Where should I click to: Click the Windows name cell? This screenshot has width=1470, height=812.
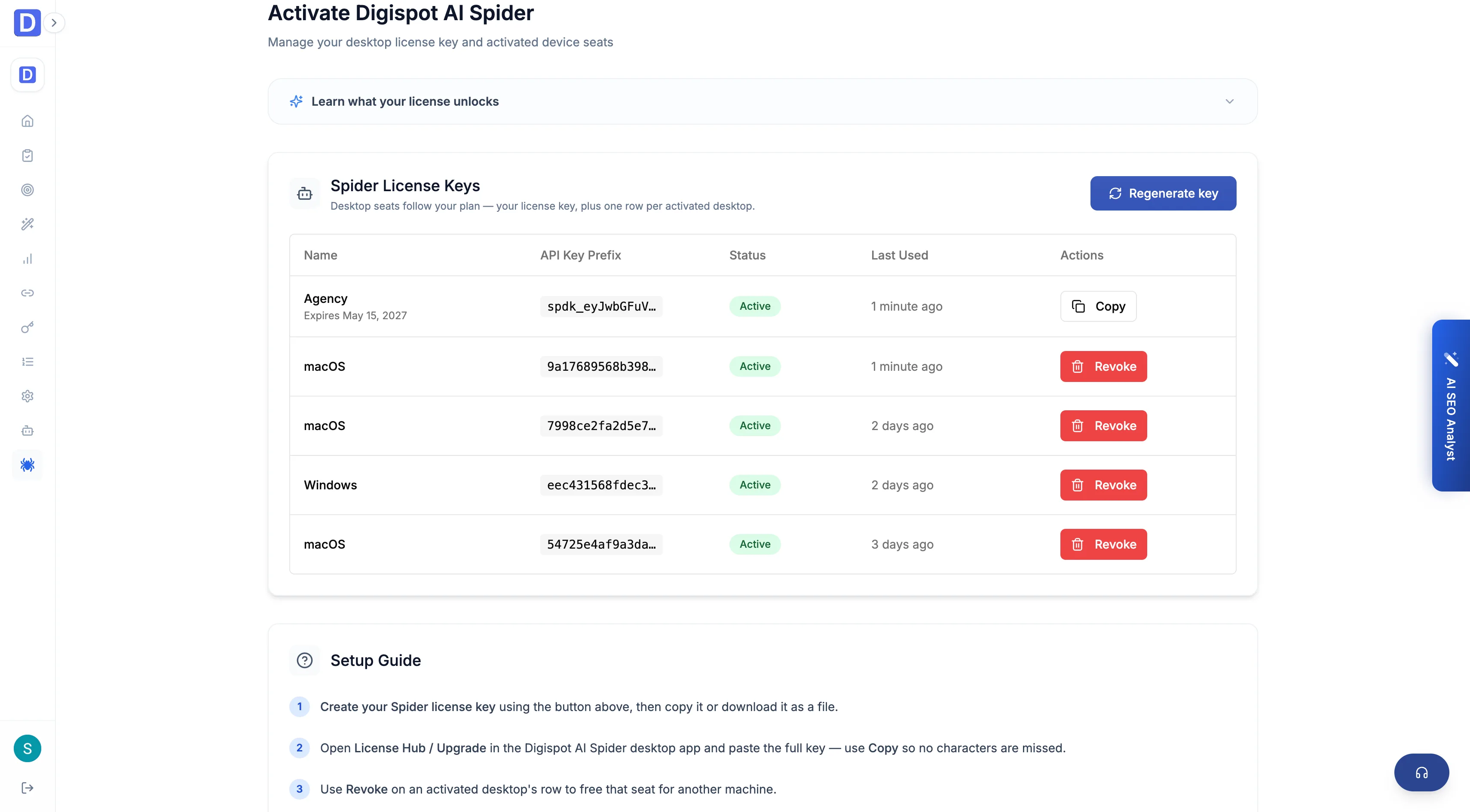330,485
